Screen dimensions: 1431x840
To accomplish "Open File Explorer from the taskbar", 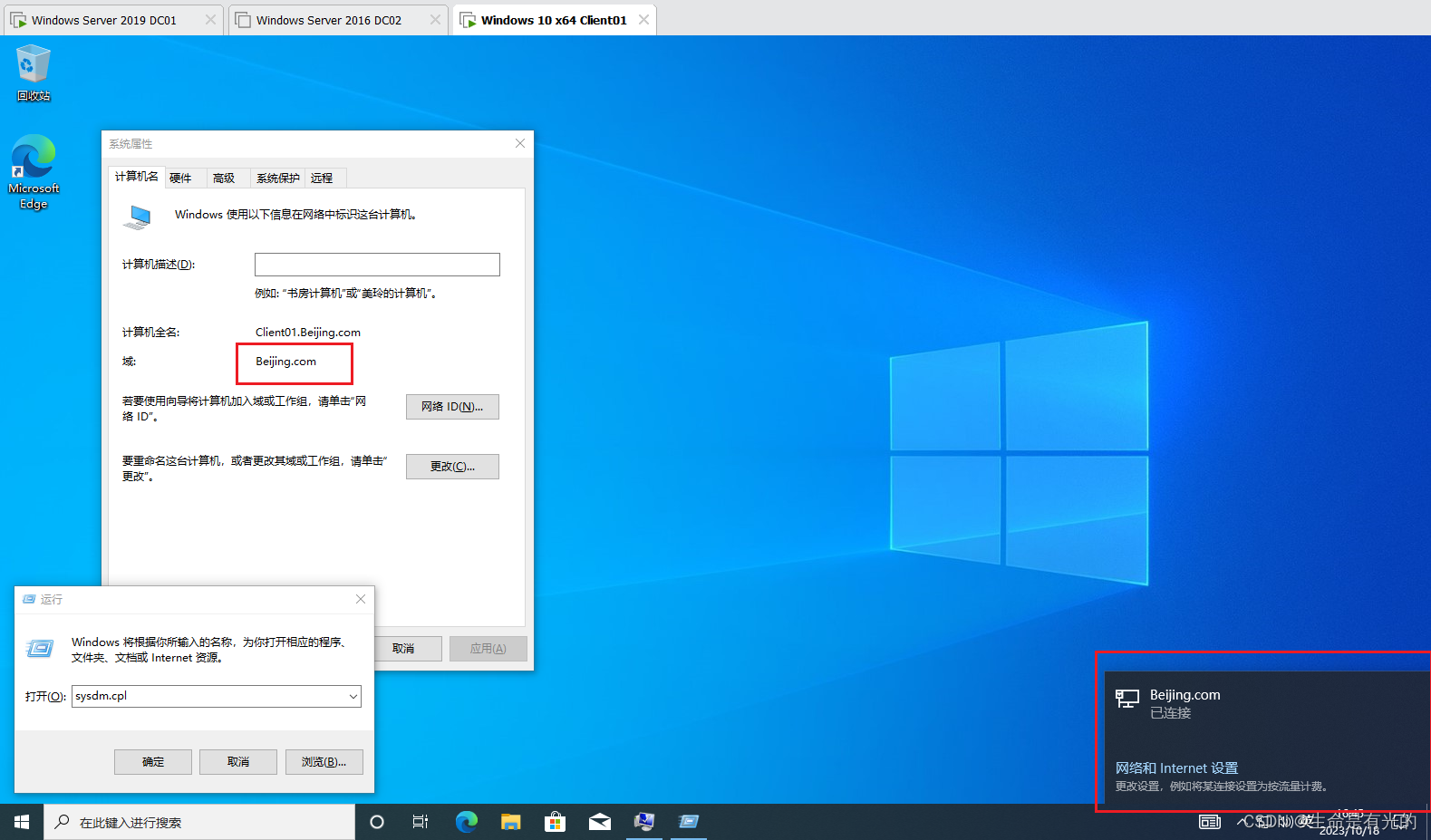I will pyautogui.click(x=511, y=822).
